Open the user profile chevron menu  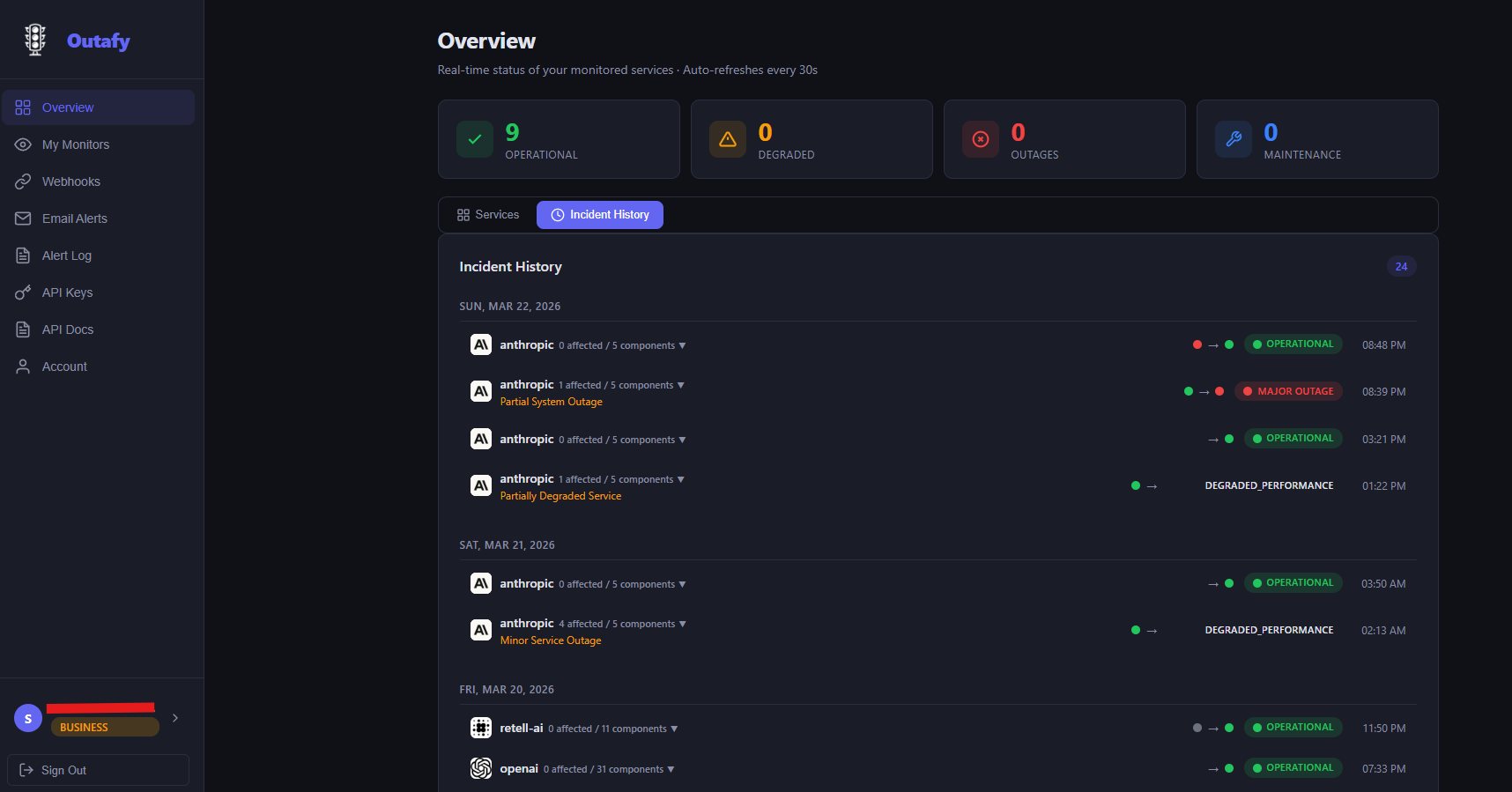tap(175, 718)
